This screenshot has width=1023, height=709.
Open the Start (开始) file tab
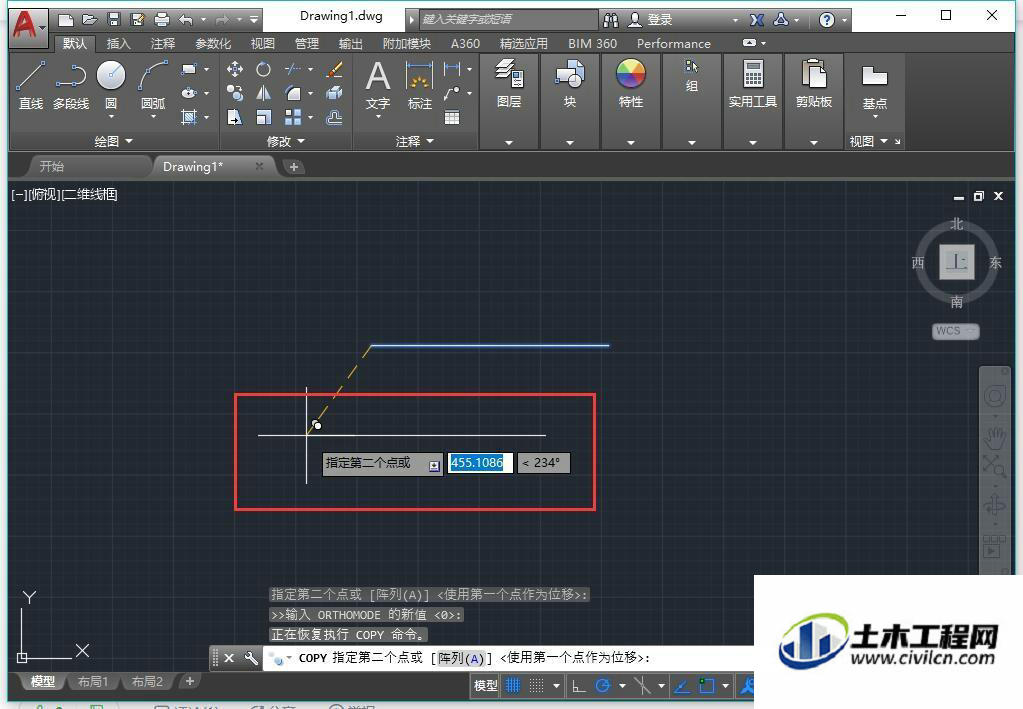click(x=52, y=166)
